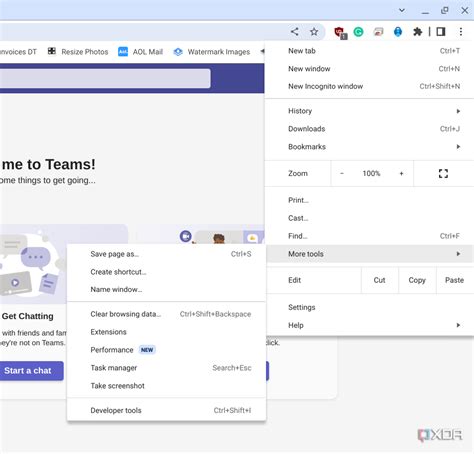Image resolution: width=474 pixels, height=454 pixels.
Task: Select New tab menu item
Action: [x=369, y=51]
